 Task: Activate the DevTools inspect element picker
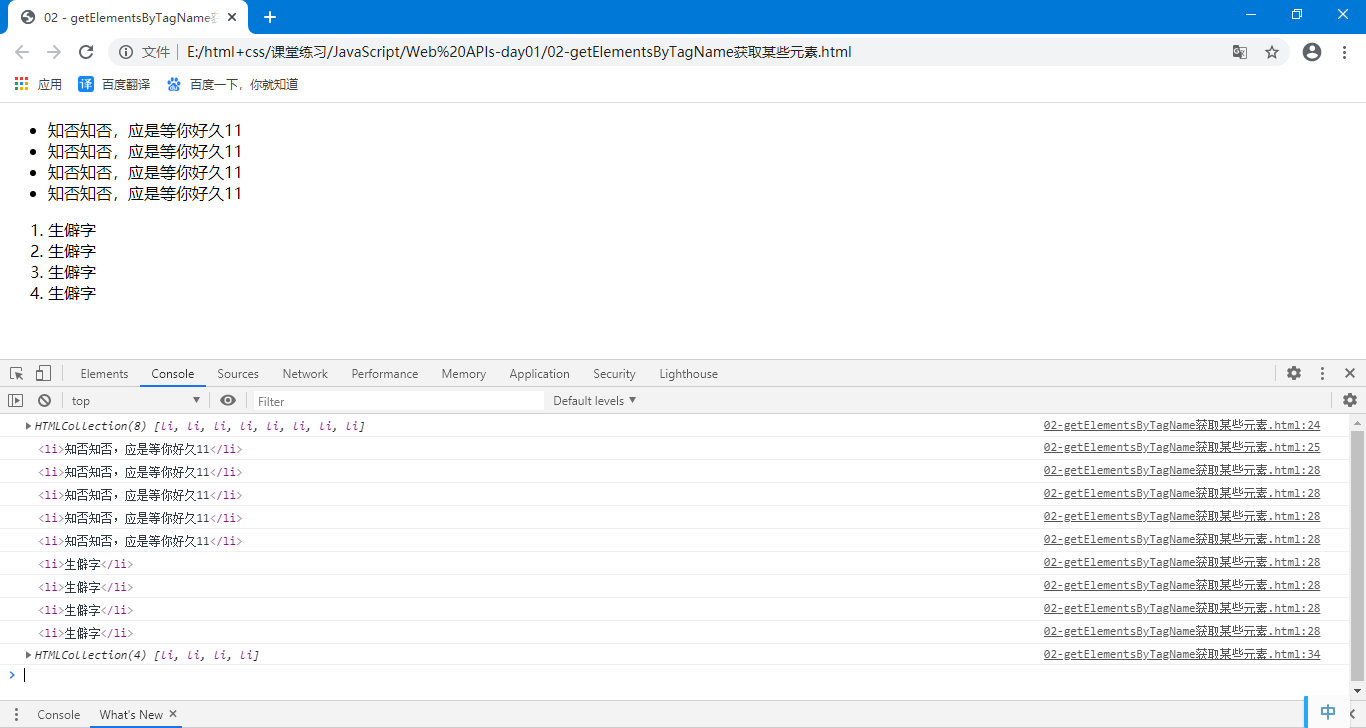pyautogui.click(x=17, y=373)
